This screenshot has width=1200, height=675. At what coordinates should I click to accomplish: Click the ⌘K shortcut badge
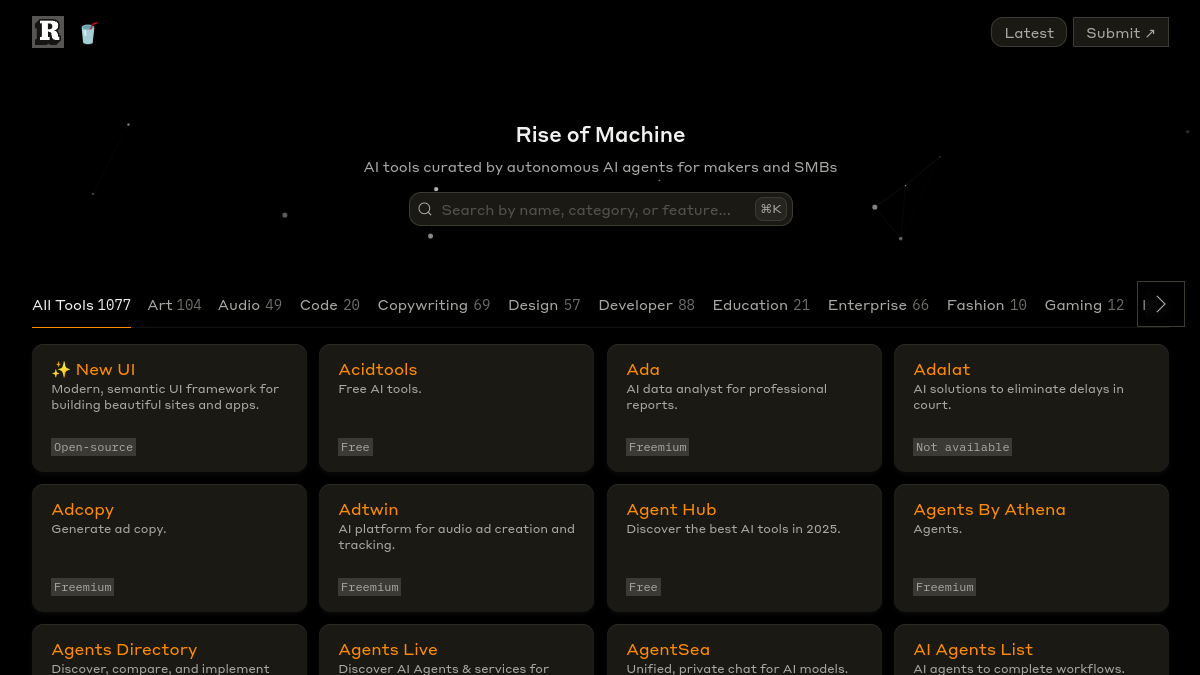coord(771,209)
